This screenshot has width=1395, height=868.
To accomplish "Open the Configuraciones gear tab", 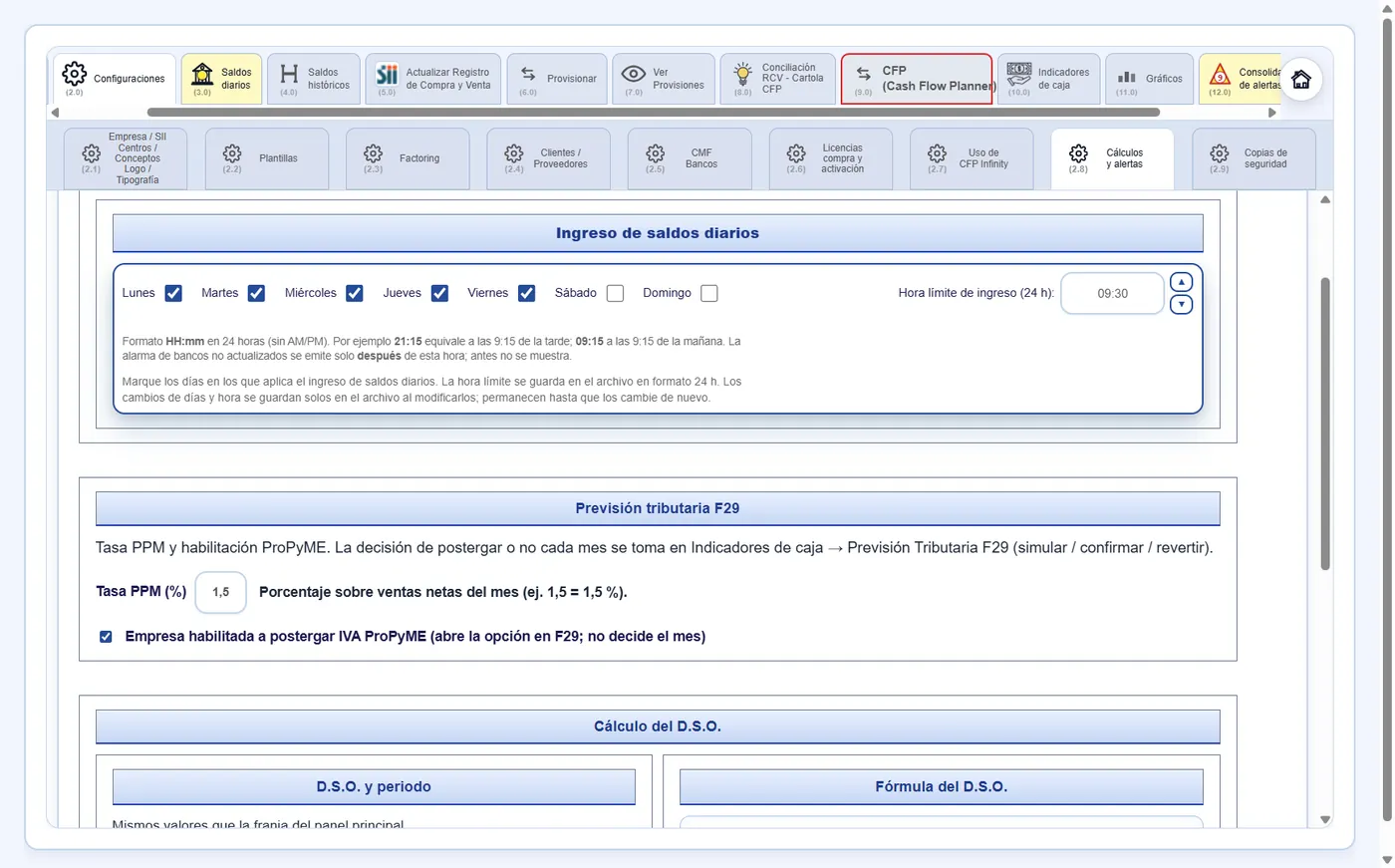I will (115, 79).
